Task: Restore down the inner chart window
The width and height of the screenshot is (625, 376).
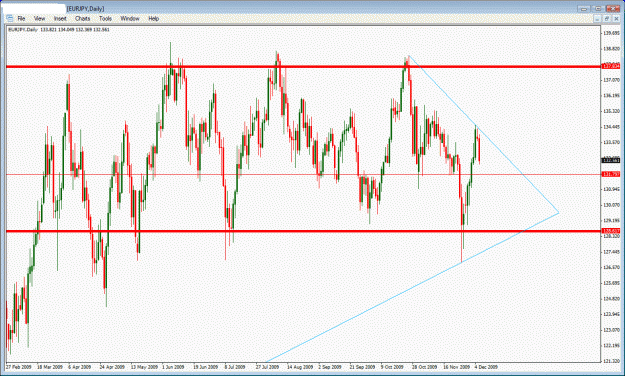Action: (x=607, y=19)
